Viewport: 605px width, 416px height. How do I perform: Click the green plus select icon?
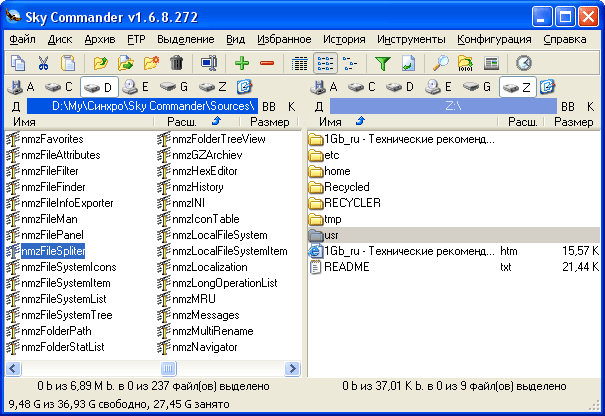tap(242, 63)
